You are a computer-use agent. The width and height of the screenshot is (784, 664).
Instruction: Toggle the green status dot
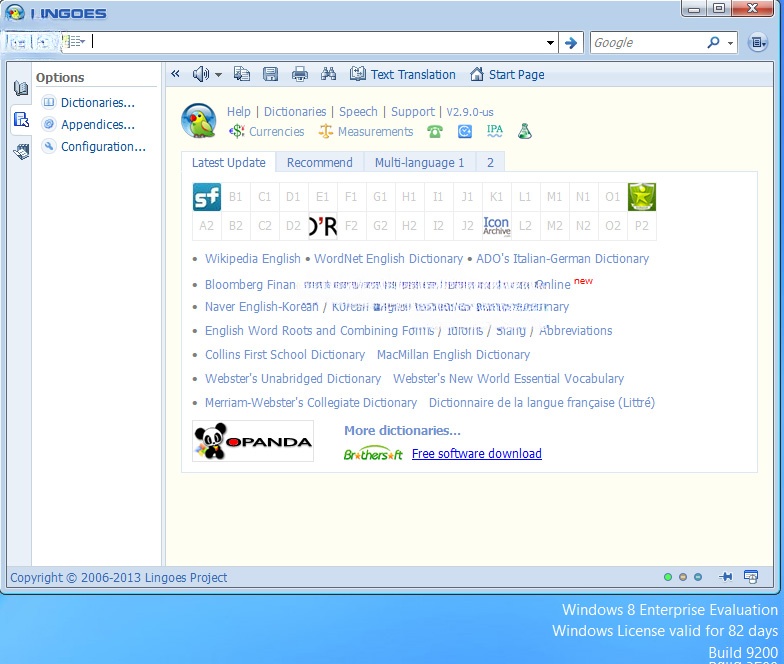point(668,577)
